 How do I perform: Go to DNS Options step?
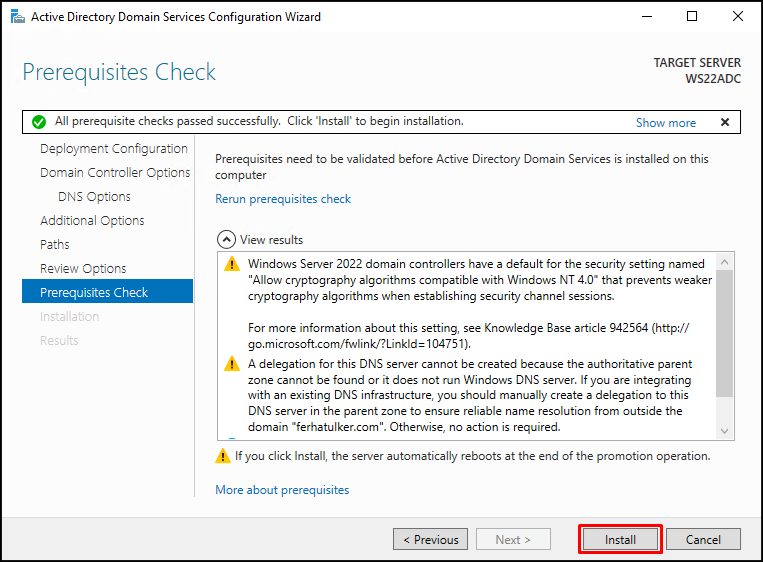(x=94, y=197)
